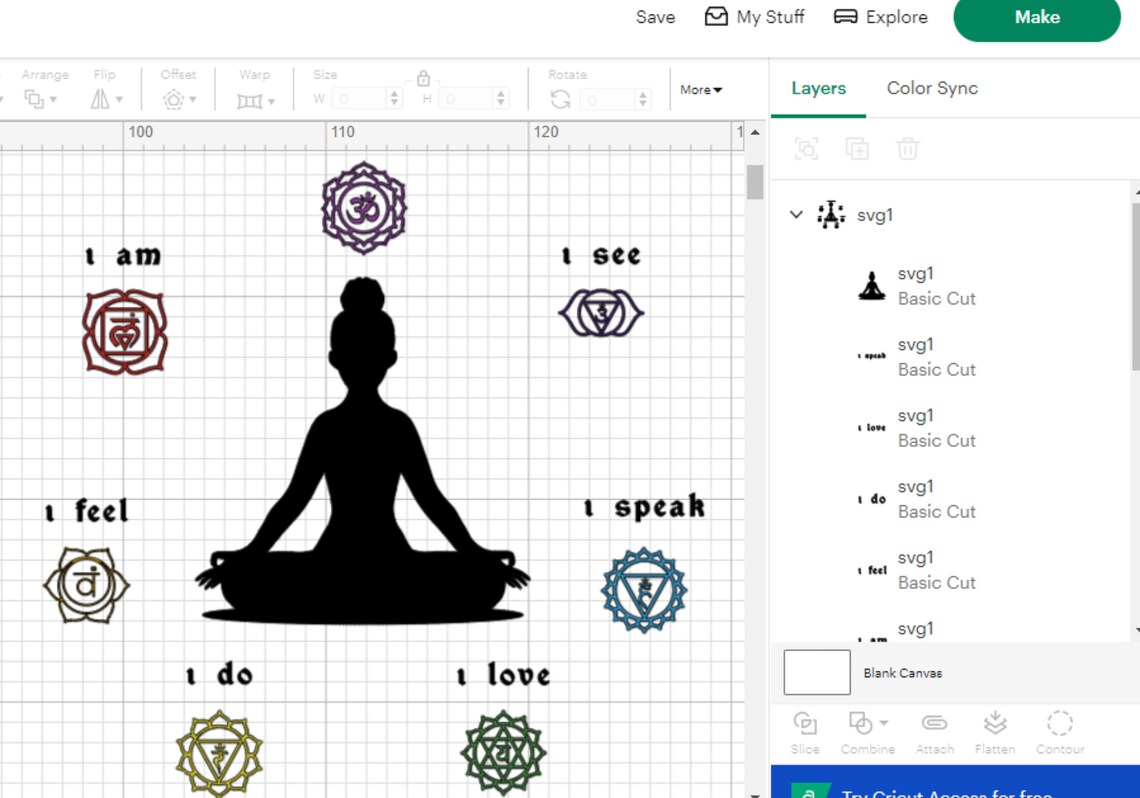1140x798 pixels.
Task: Click the Width input field
Action: pos(358,98)
